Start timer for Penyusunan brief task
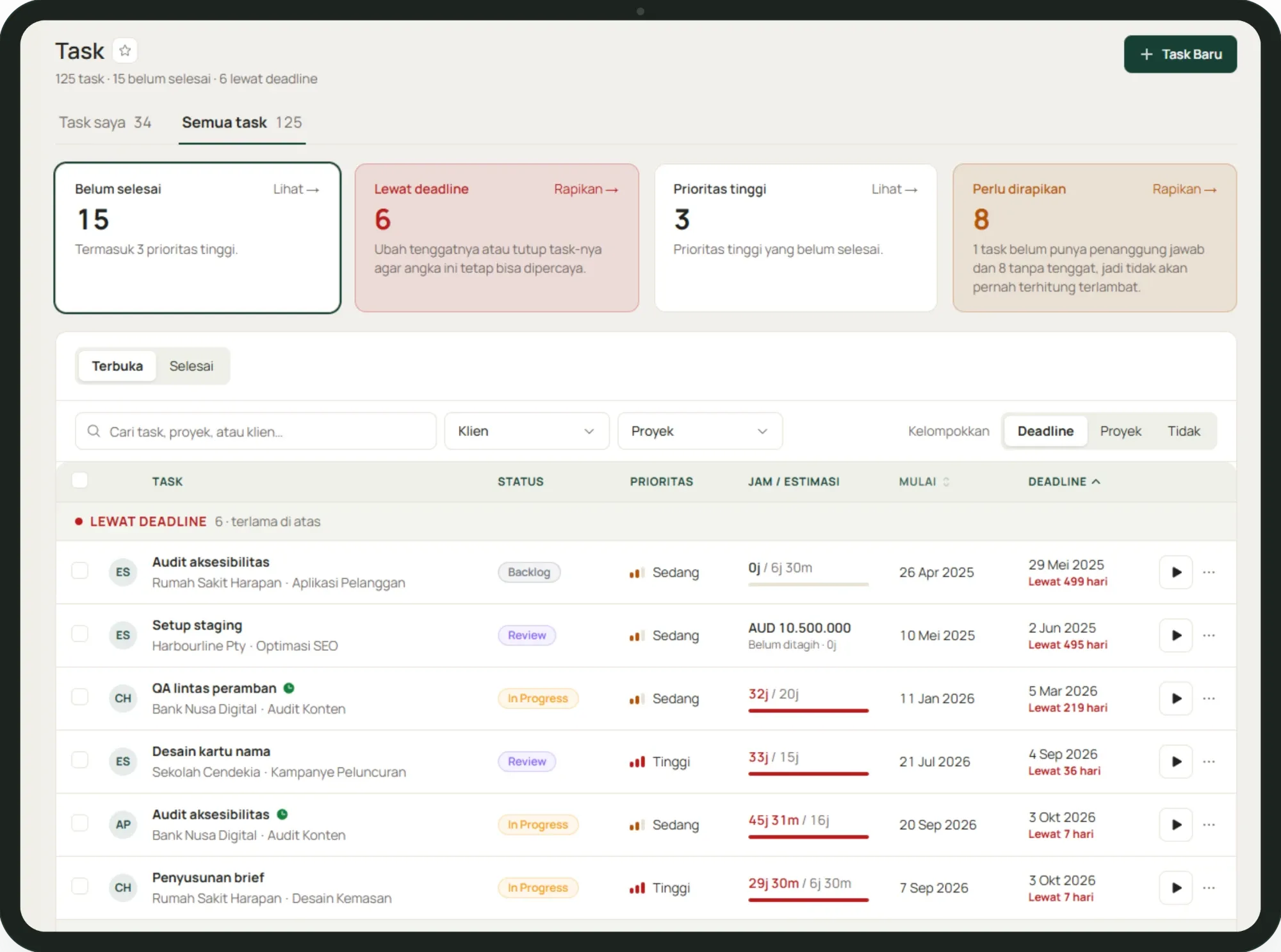Screen dimensions: 1281x952 point(1176,888)
